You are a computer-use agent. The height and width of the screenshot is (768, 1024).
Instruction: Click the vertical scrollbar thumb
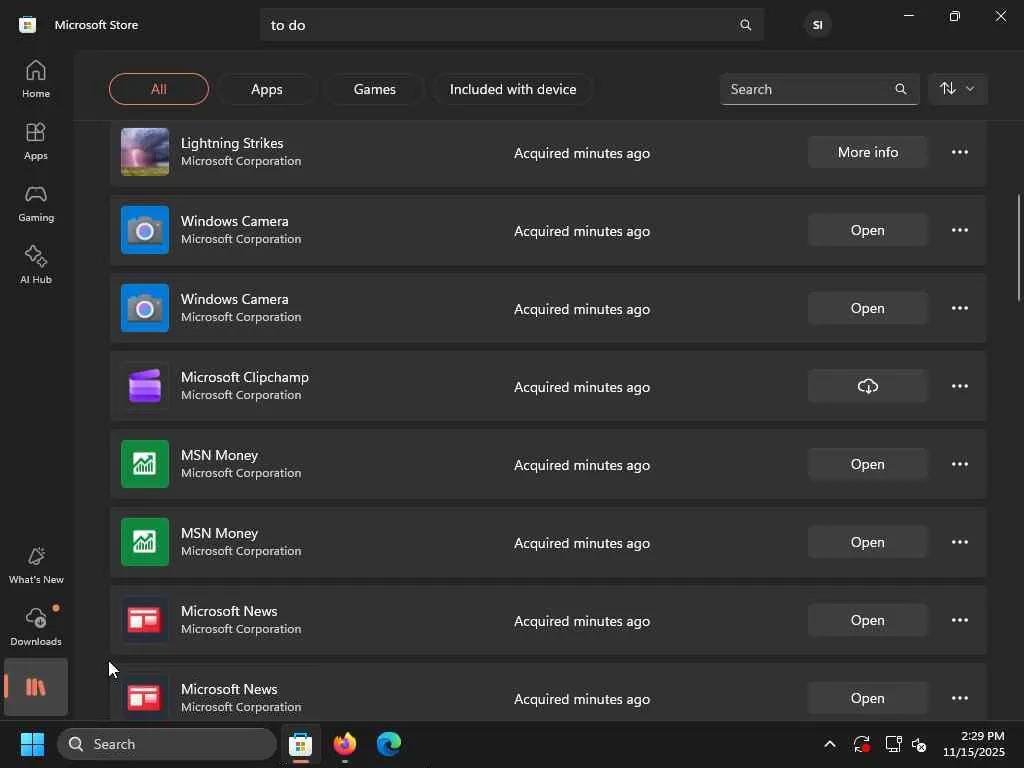pos(1019,248)
